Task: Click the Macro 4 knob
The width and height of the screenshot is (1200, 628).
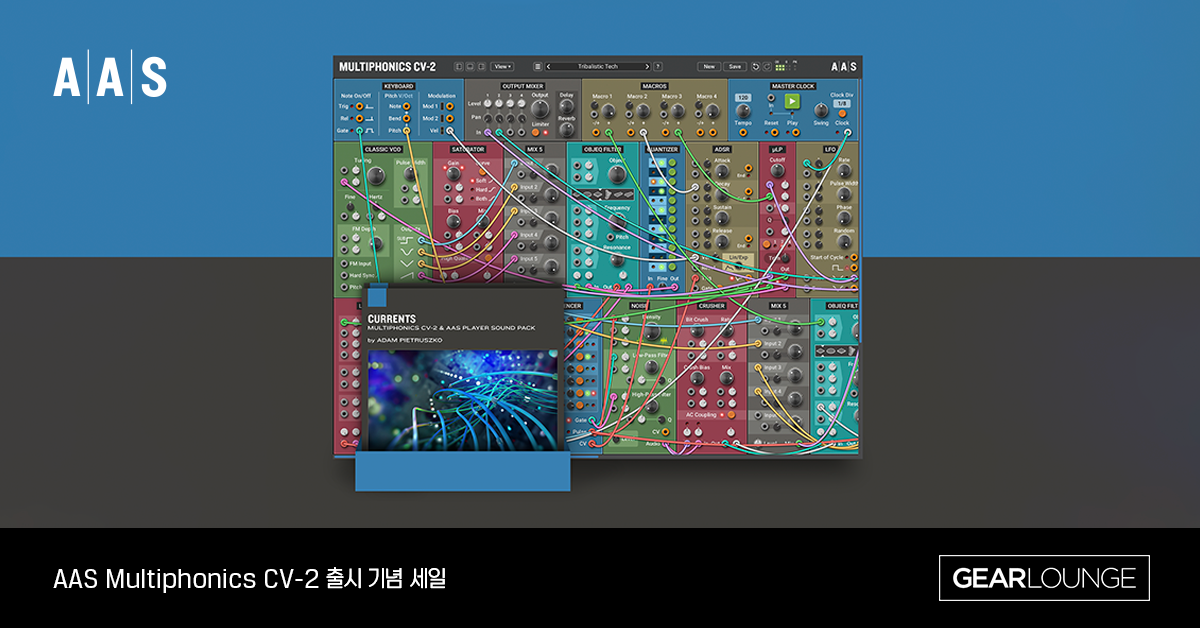Action: 712,111
